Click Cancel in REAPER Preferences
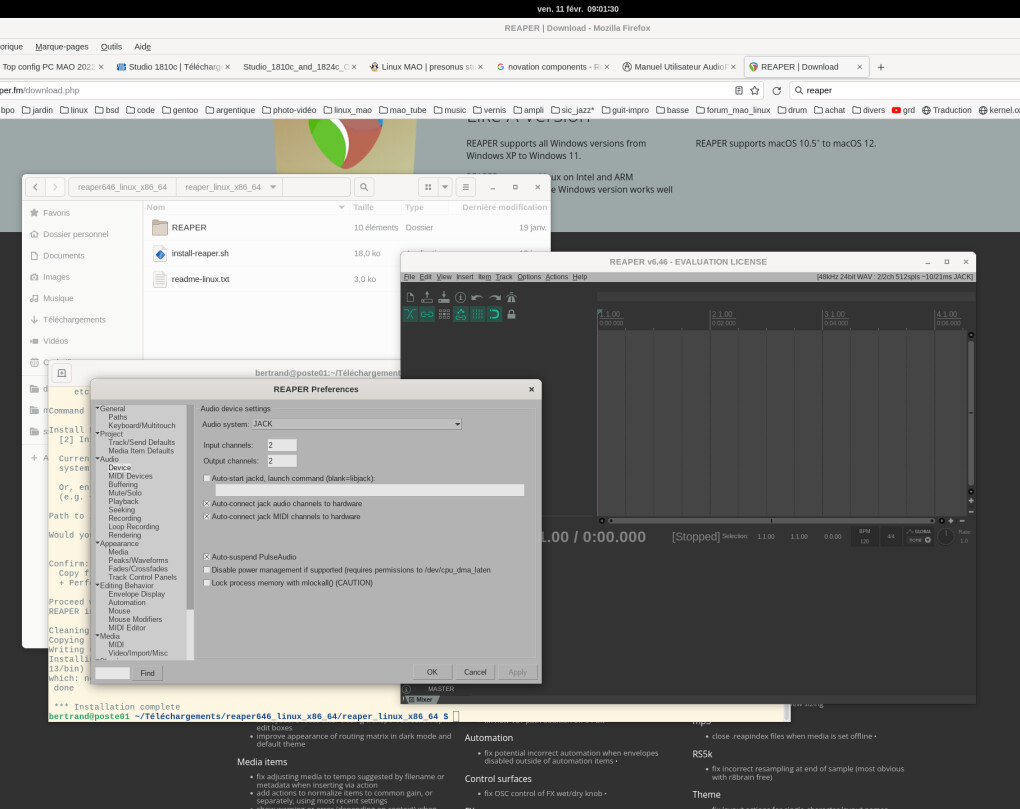Viewport: 1020px width, 809px height. click(x=475, y=672)
